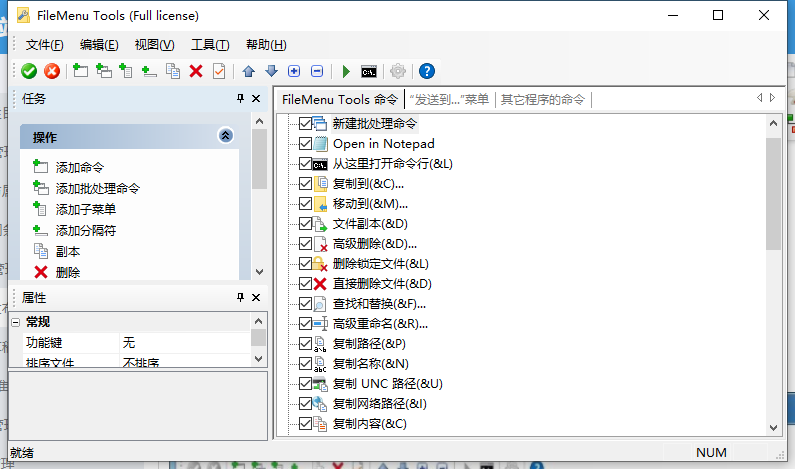
Task: Click the green Run play icon
Action: 346,71
